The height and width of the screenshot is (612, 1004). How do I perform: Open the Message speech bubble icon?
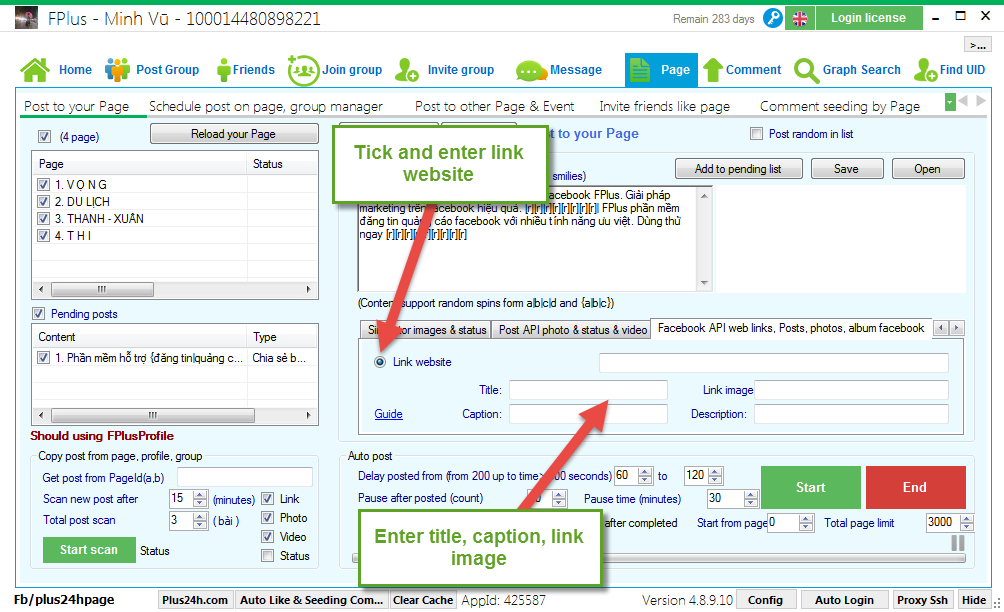(531, 70)
